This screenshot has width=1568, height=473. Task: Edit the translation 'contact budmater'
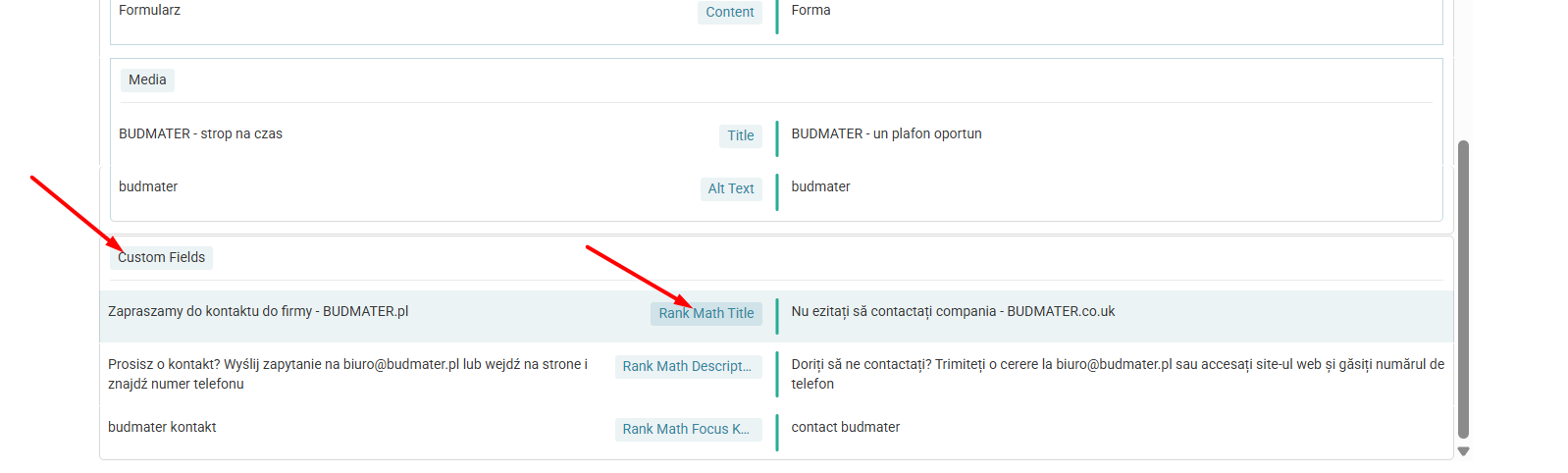click(x=845, y=427)
